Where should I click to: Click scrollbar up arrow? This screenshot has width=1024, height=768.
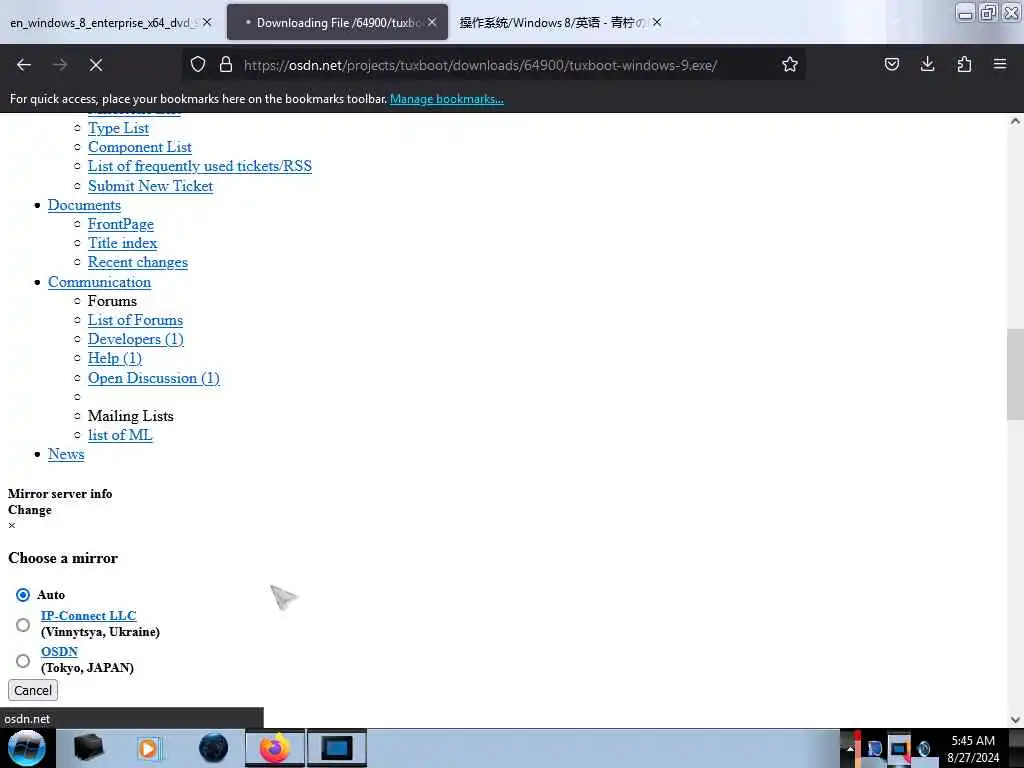coord(1015,121)
